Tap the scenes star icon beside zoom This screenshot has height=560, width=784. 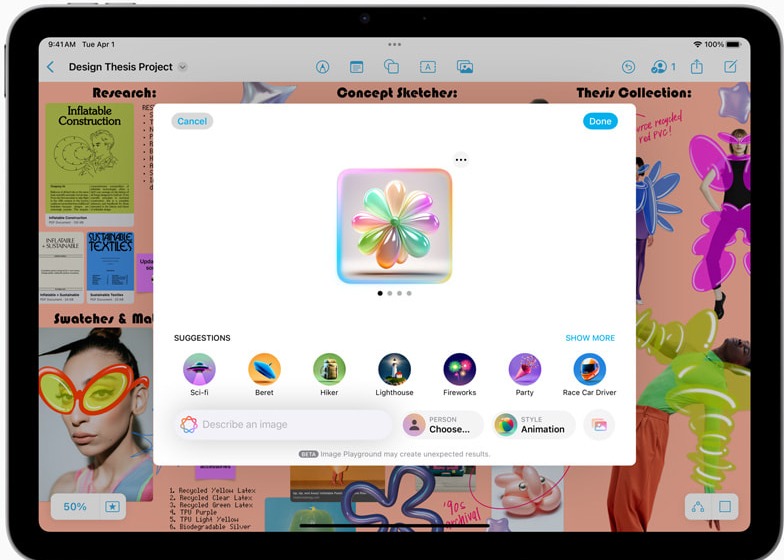112,506
